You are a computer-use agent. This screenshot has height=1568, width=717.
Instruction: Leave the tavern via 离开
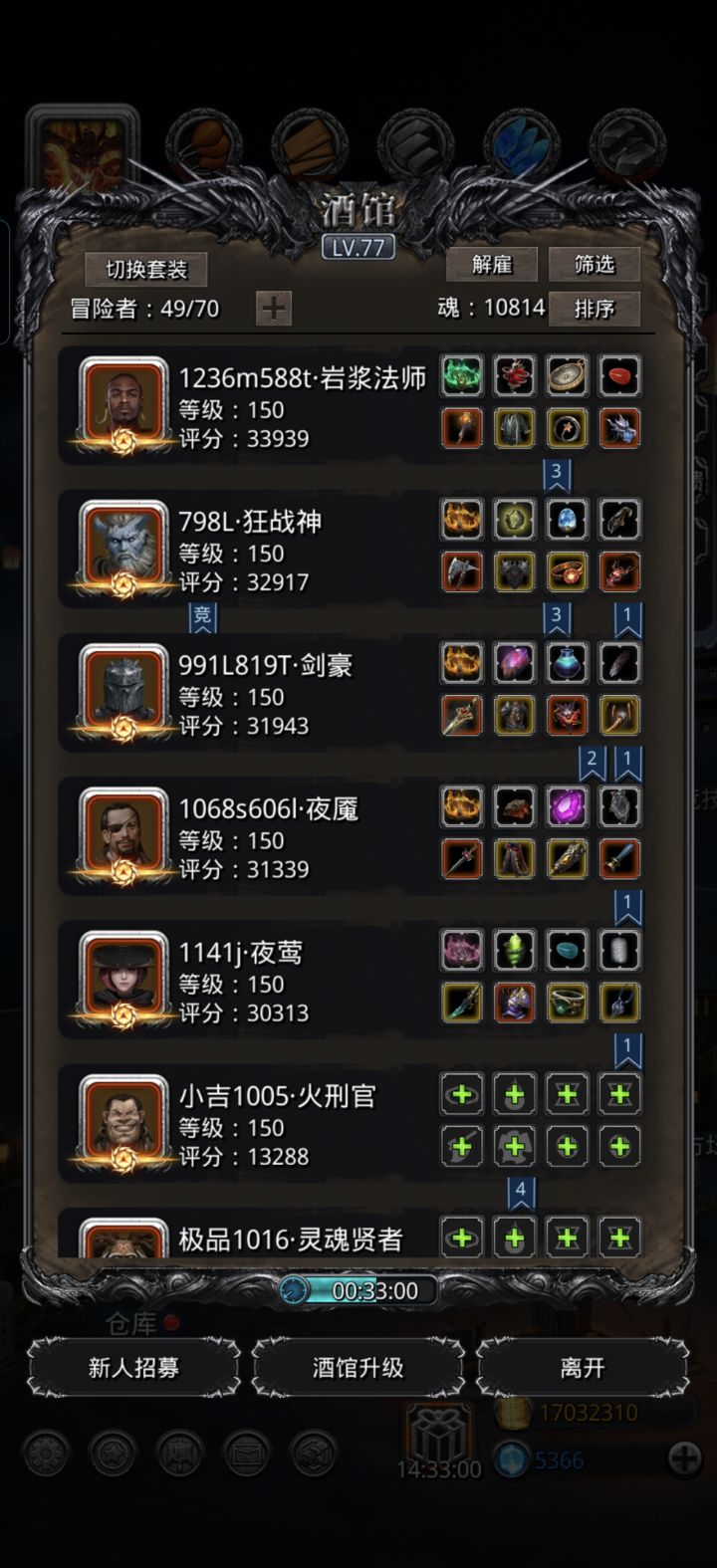tap(583, 1367)
